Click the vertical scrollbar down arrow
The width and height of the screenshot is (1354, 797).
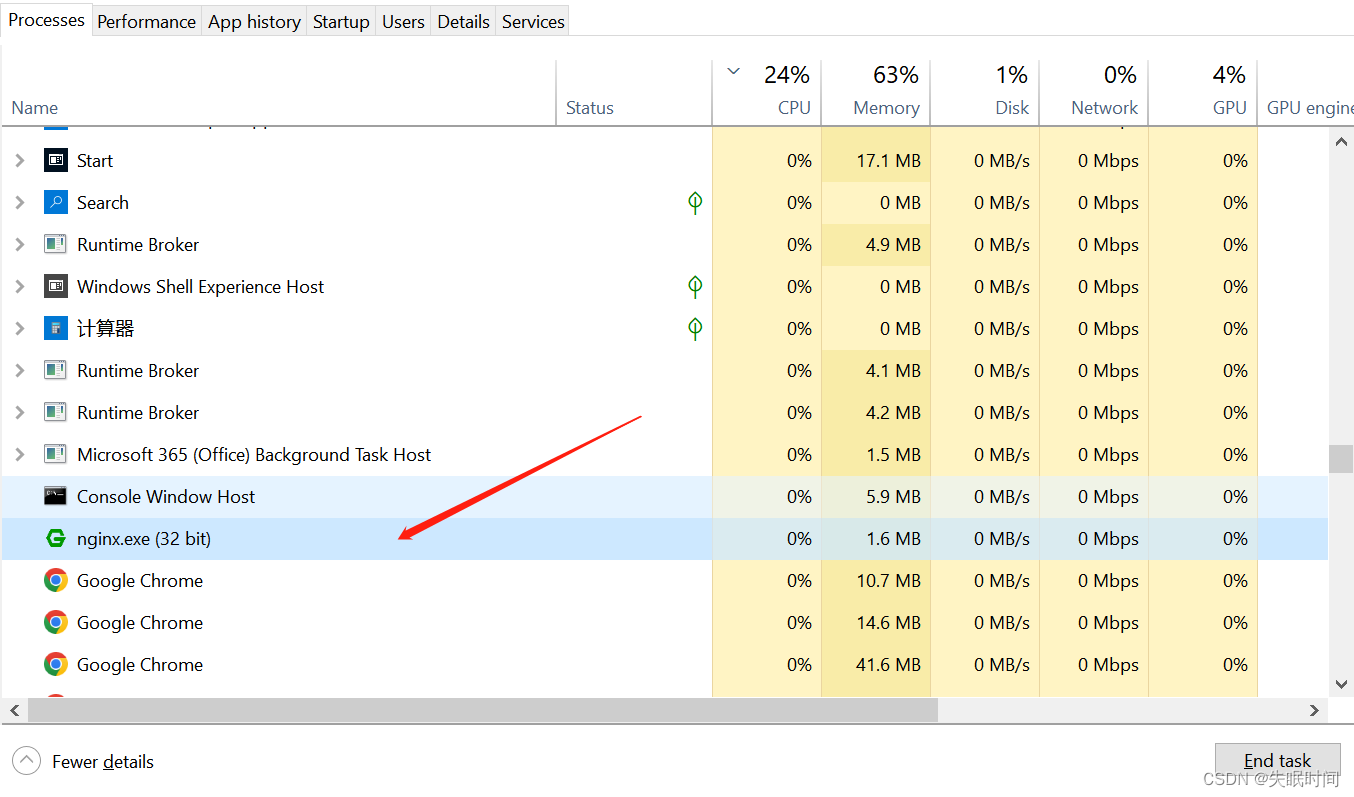(x=1341, y=684)
